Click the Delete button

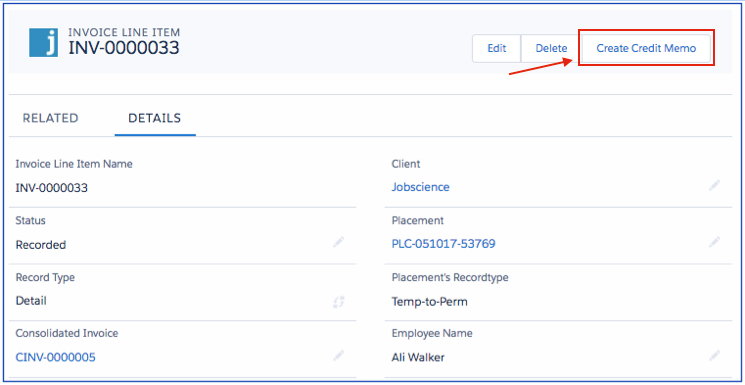[x=551, y=48]
